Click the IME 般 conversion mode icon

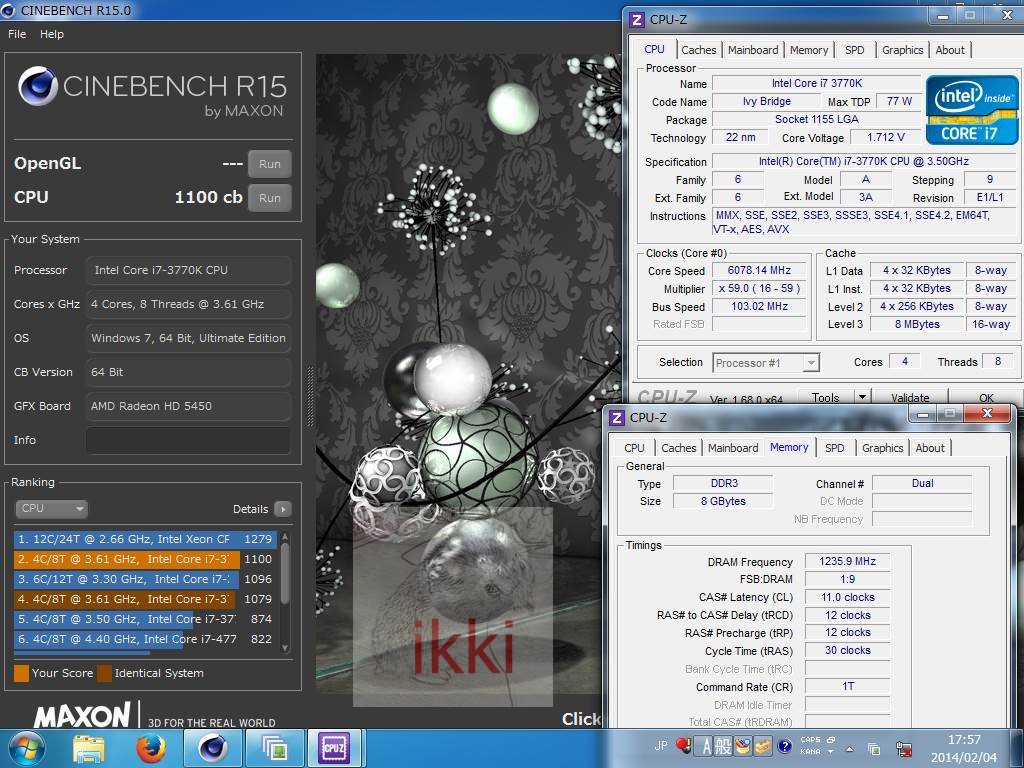(x=723, y=746)
